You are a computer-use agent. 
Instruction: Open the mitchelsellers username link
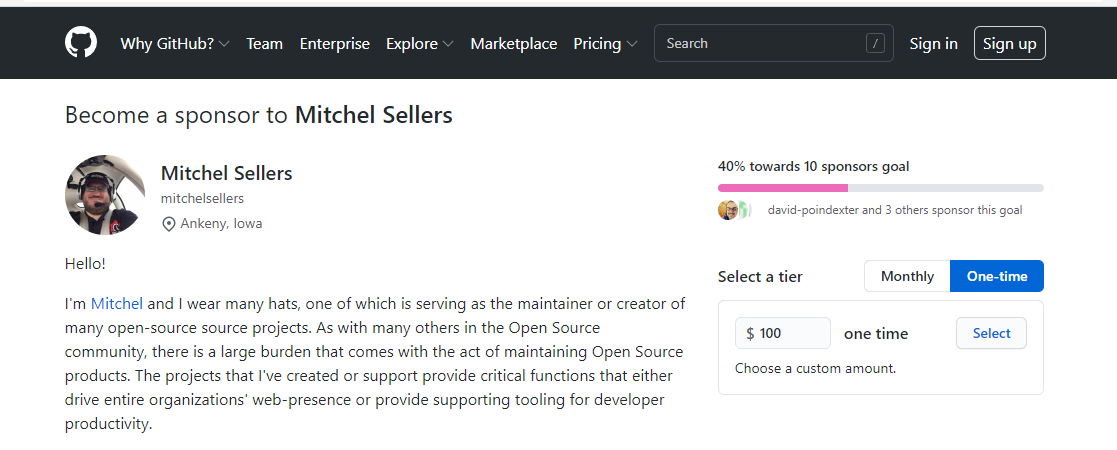[x=202, y=199]
